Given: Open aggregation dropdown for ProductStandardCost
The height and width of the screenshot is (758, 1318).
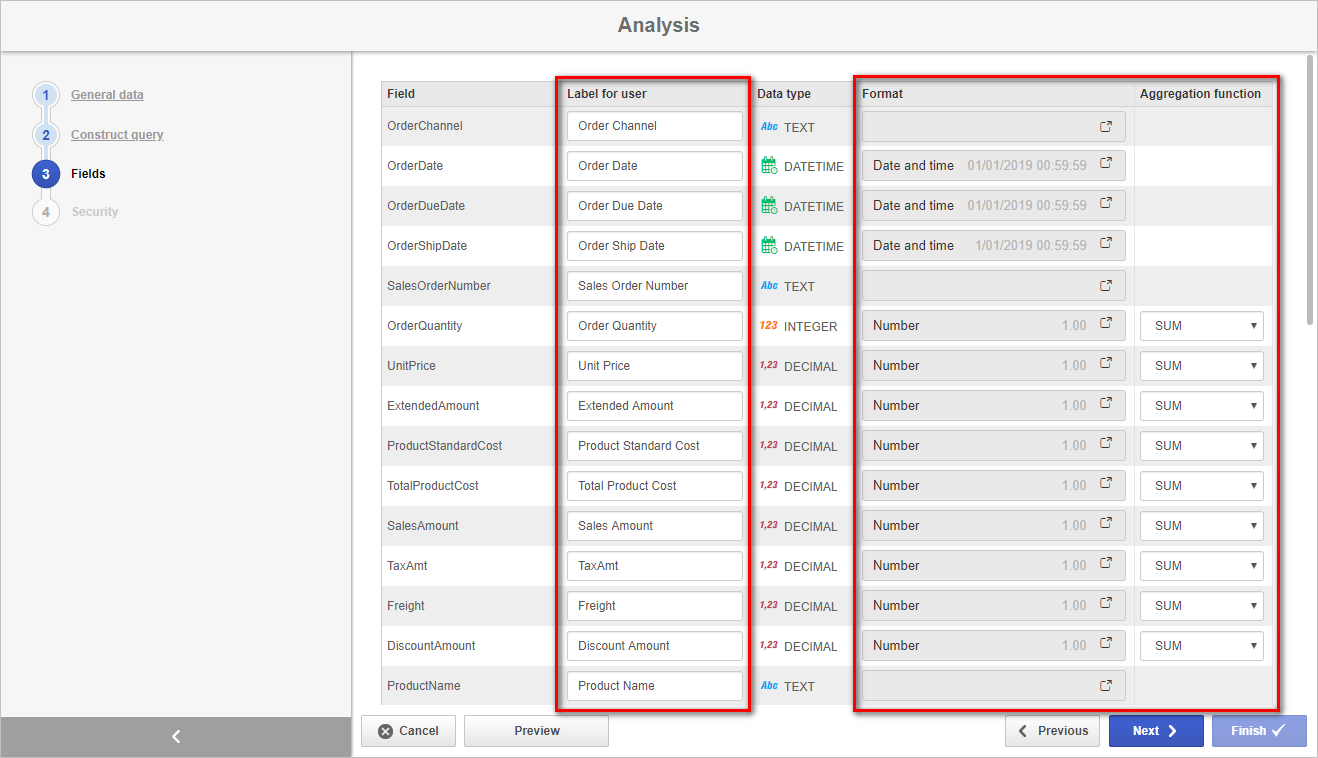Looking at the screenshot, I should point(1201,446).
